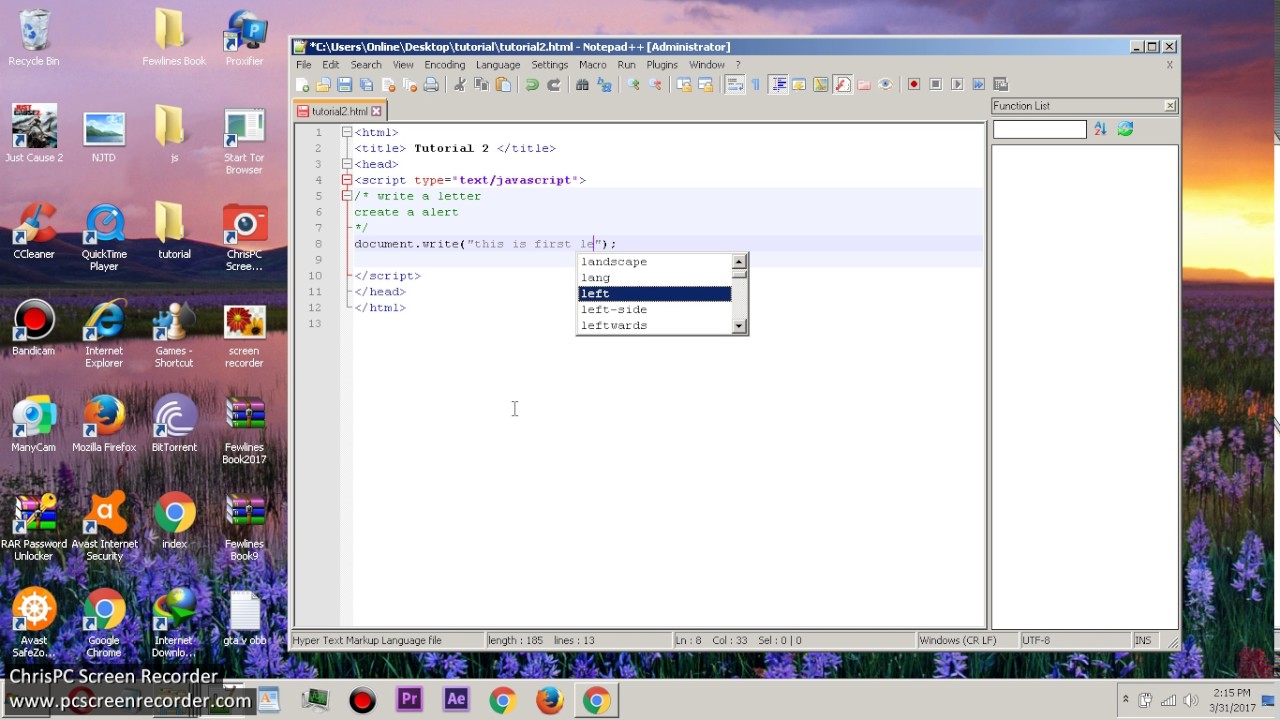The height and width of the screenshot is (720, 1280).
Task: Click the Playback macro icon
Action: [957, 85]
